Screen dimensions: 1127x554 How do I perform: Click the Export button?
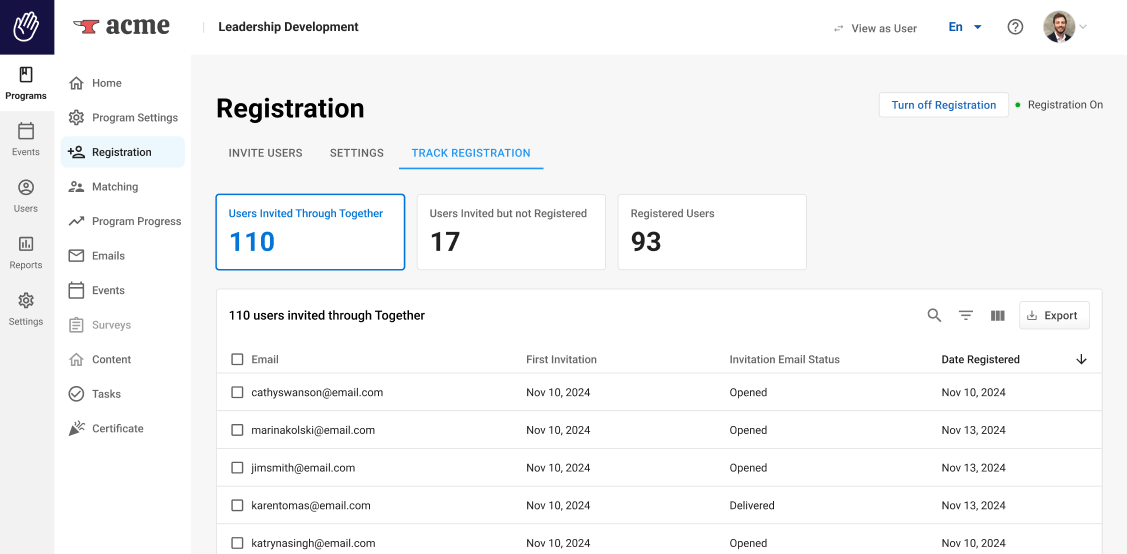click(x=1053, y=315)
